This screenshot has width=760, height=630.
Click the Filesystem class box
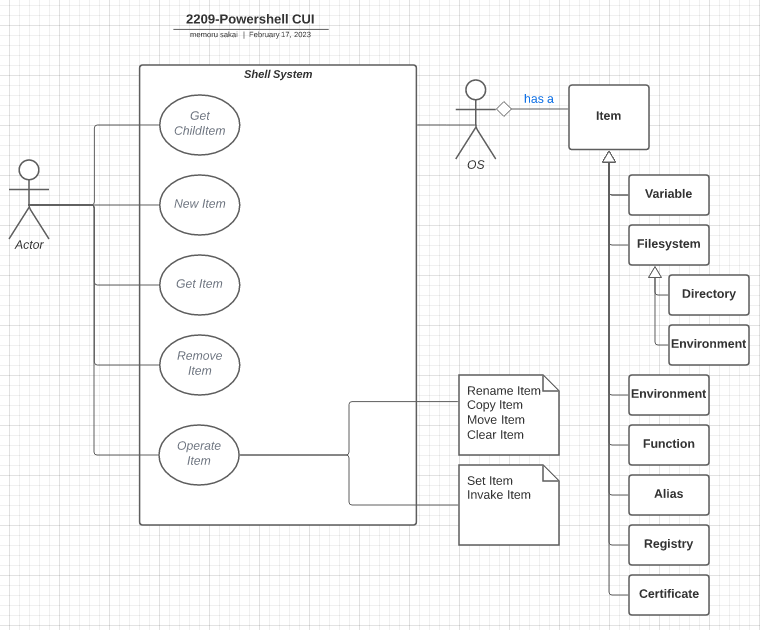coord(669,245)
